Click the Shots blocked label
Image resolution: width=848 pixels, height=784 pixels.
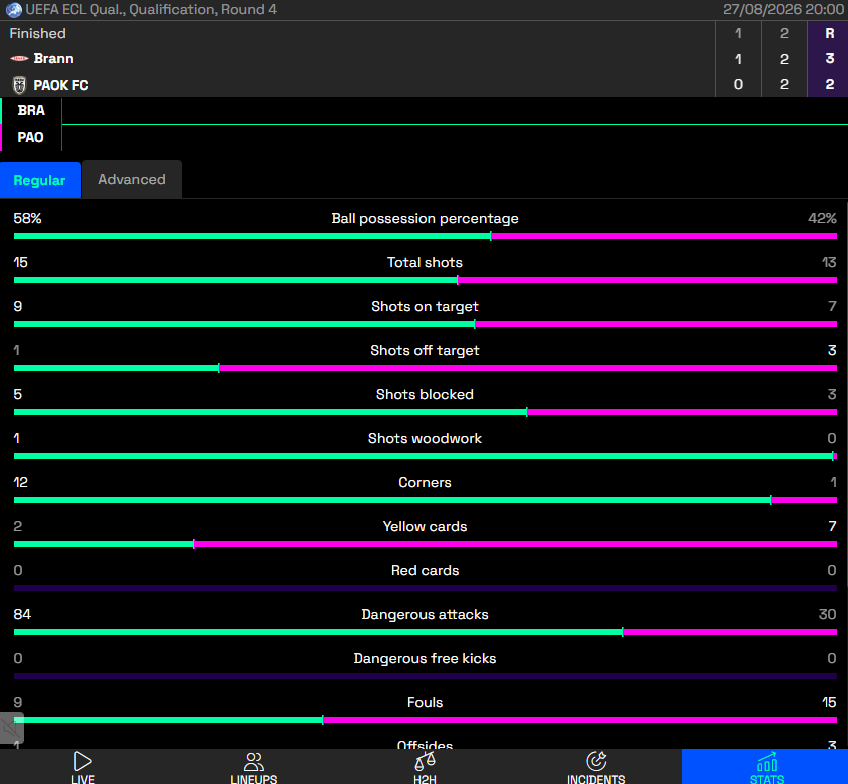(x=425, y=394)
